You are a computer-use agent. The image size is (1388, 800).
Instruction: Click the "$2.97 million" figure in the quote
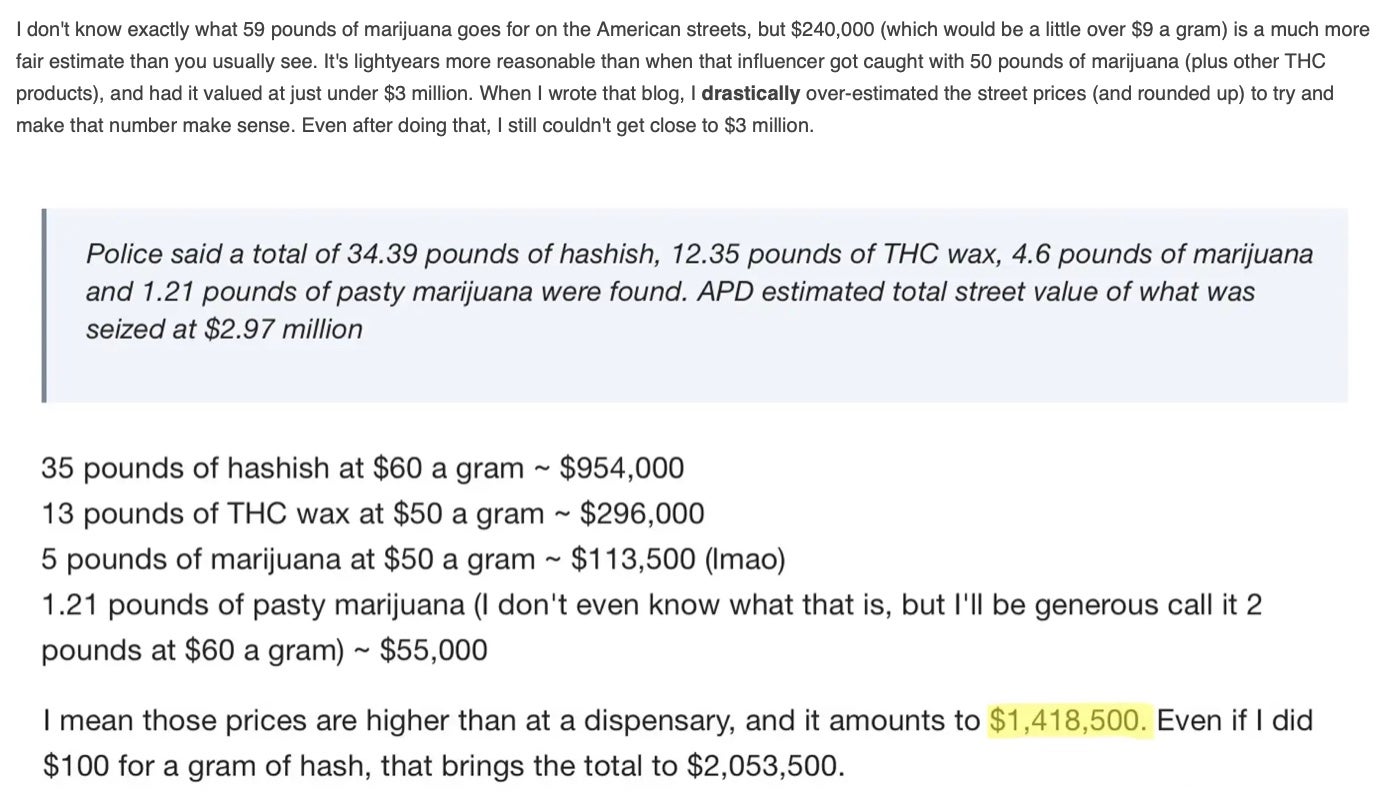point(283,329)
